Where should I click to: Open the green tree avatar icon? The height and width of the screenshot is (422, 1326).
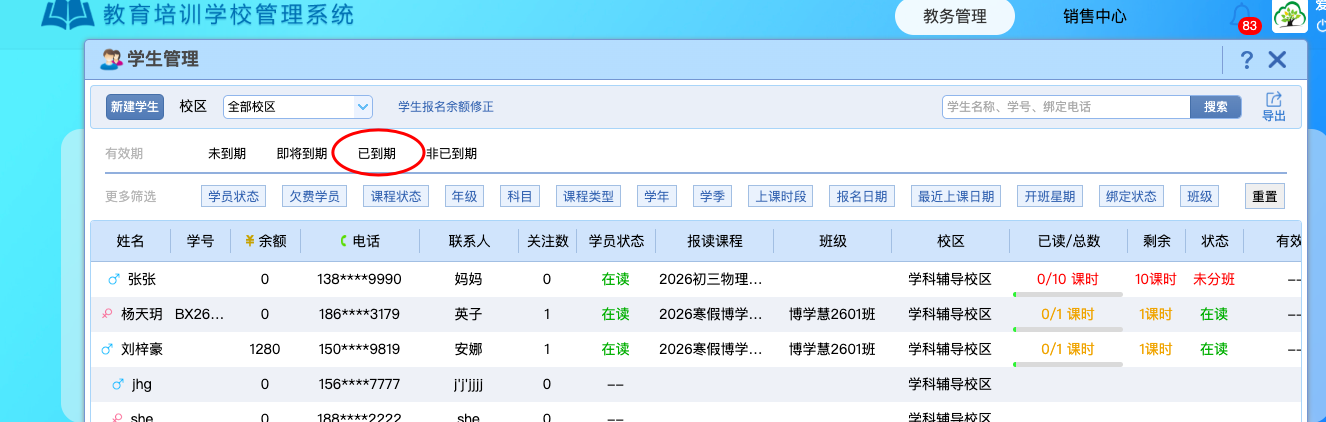tap(1289, 17)
